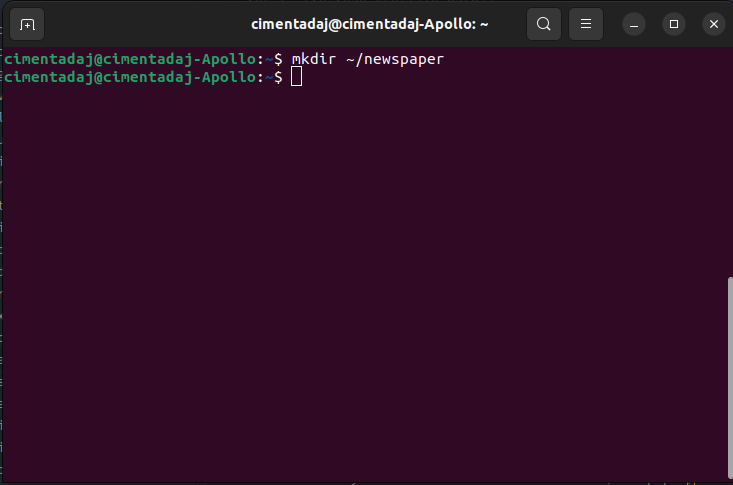Open the hamburger menu
The width and height of the screenshot is (733, 485).
tap(586, 23)
